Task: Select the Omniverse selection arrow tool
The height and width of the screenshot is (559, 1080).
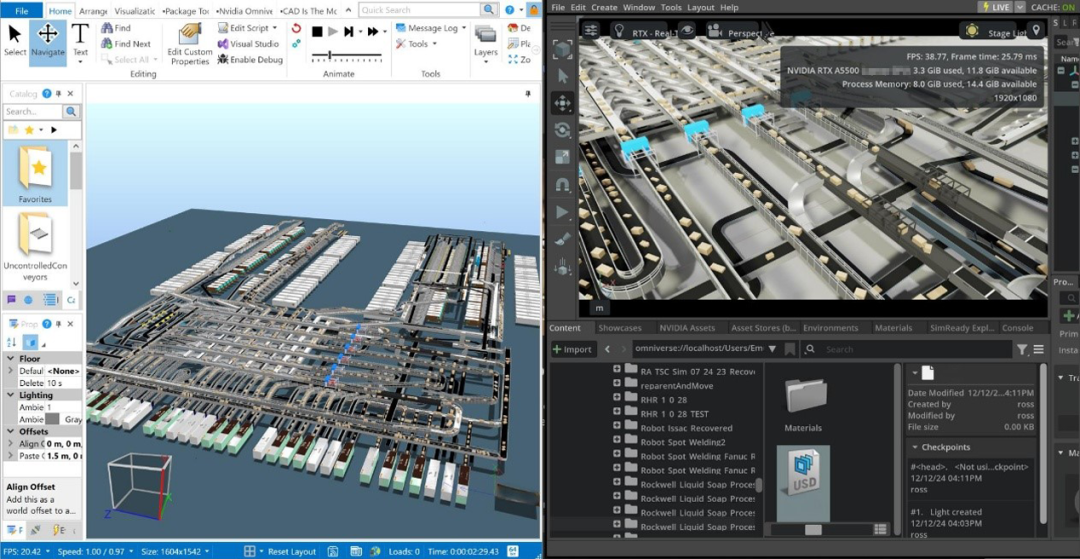Action: coord(562,76)
